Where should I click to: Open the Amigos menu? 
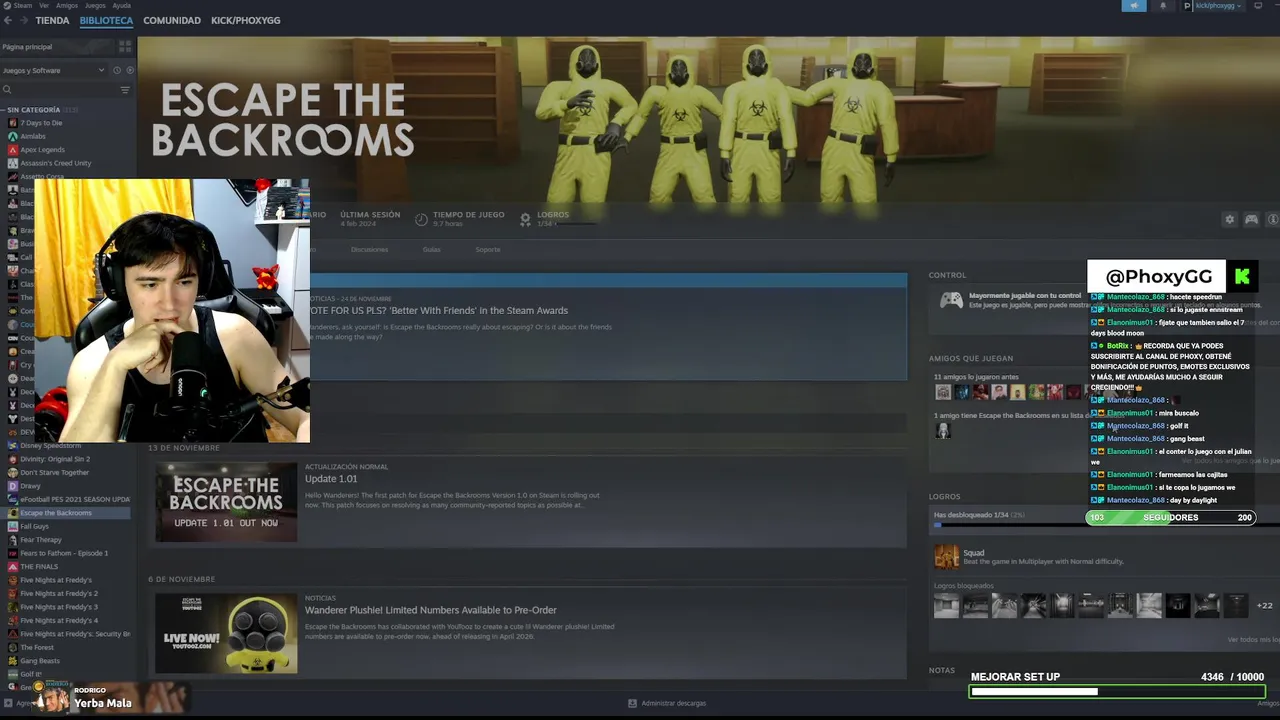tap(67, 5)
